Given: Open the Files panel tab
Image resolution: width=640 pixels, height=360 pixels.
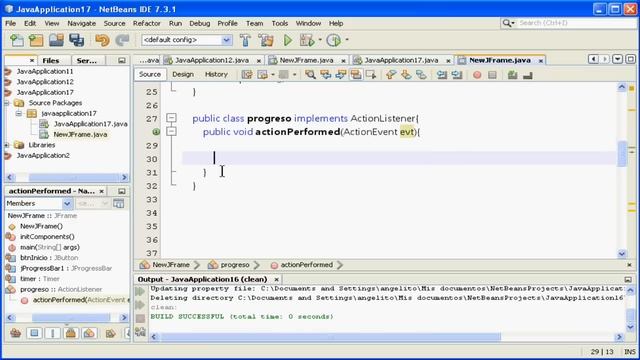Looking at the screenshot, I should click(x=51, y=60).
